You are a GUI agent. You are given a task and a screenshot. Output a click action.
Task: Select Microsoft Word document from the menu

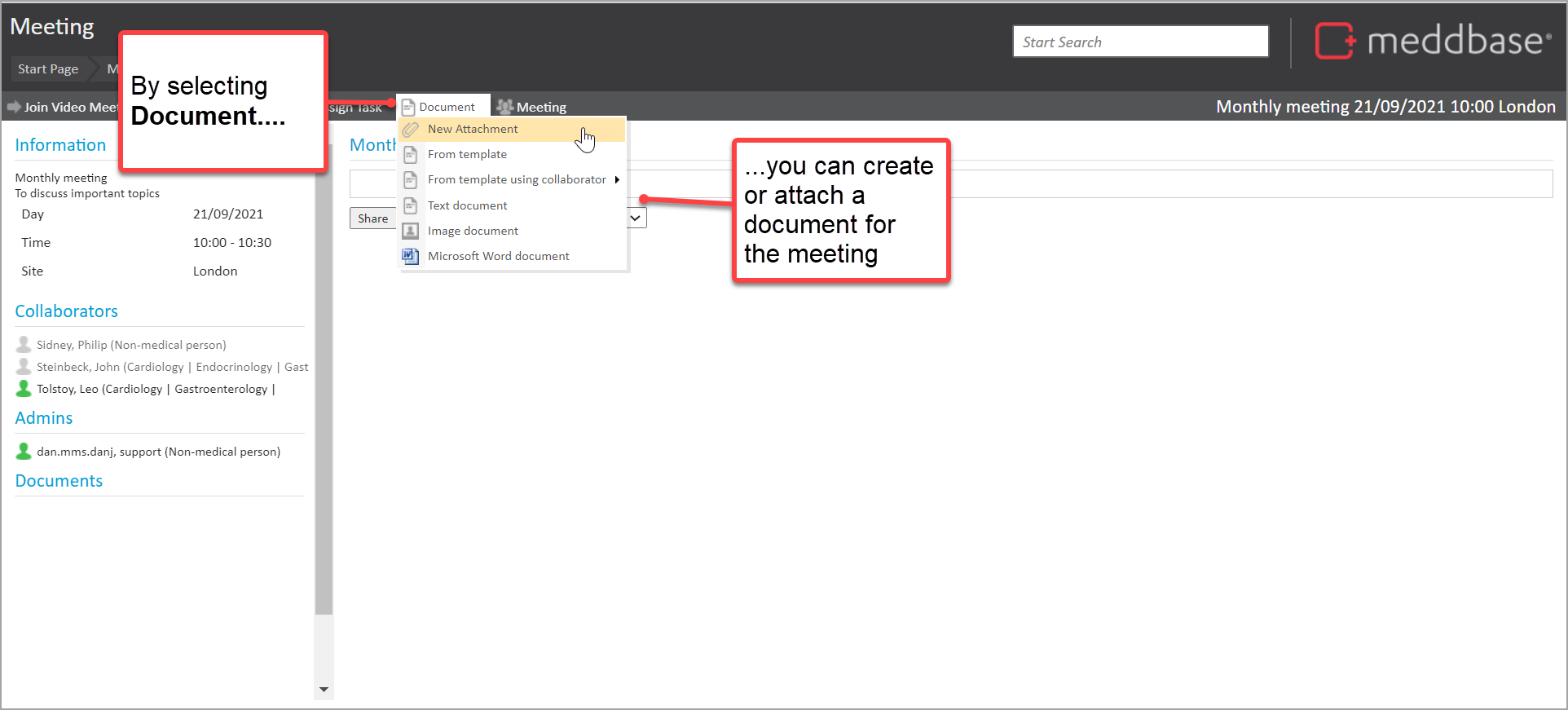[498, 256]
